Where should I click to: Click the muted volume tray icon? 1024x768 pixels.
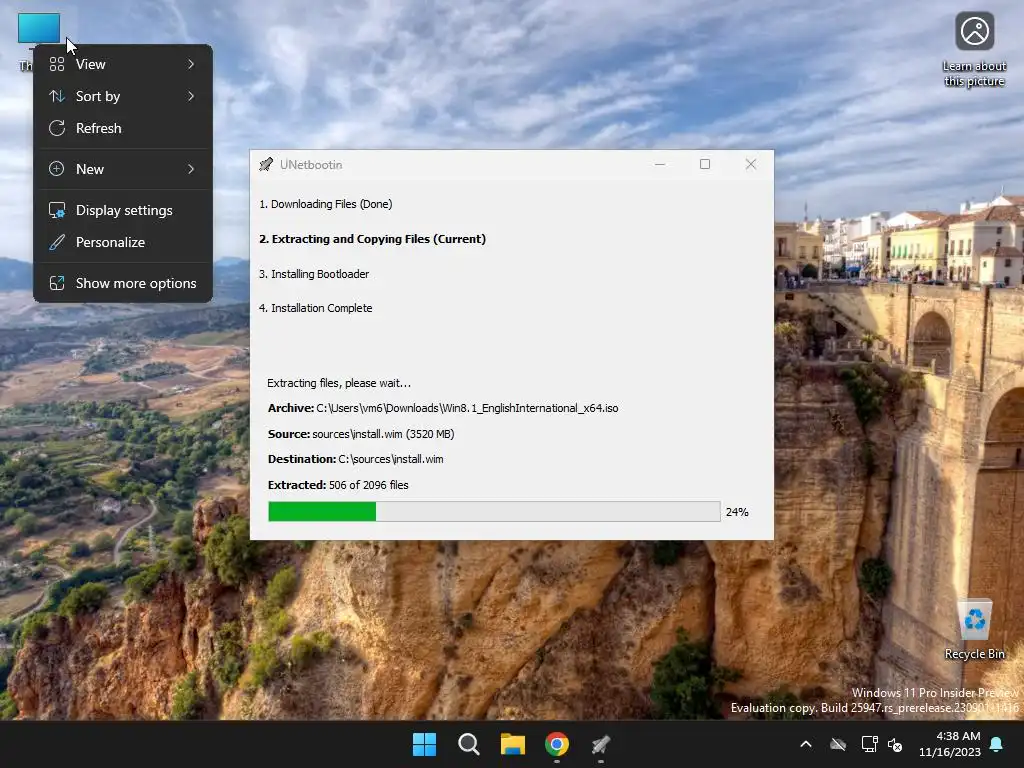coord(895,744)
